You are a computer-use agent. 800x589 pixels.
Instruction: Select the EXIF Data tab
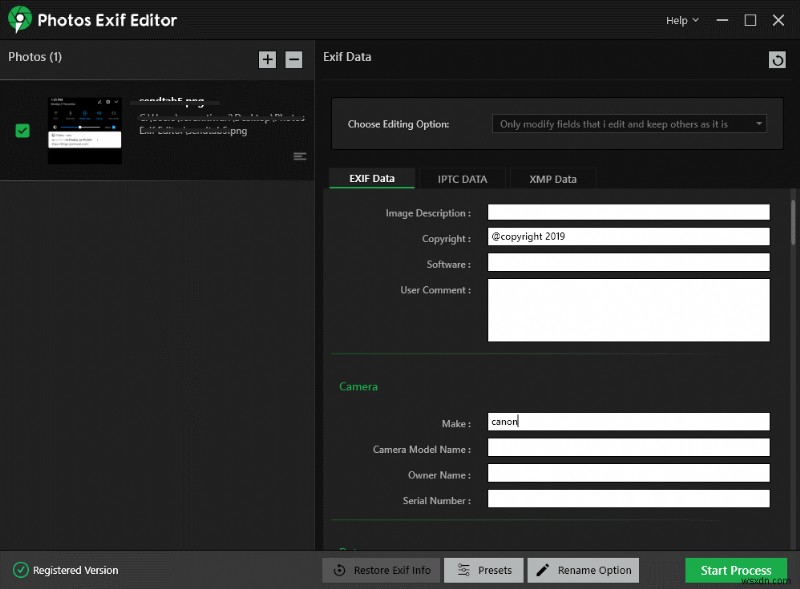pos(371,179)
